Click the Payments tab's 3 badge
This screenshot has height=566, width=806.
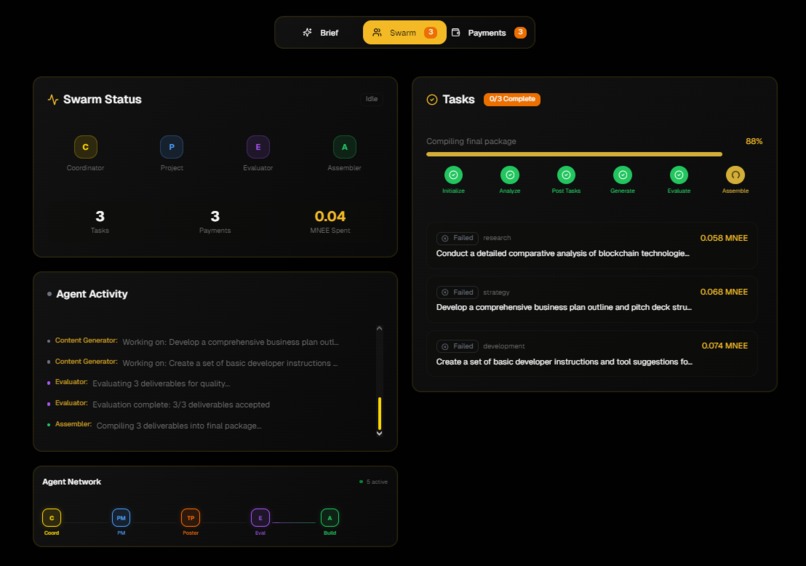point(520,32)
